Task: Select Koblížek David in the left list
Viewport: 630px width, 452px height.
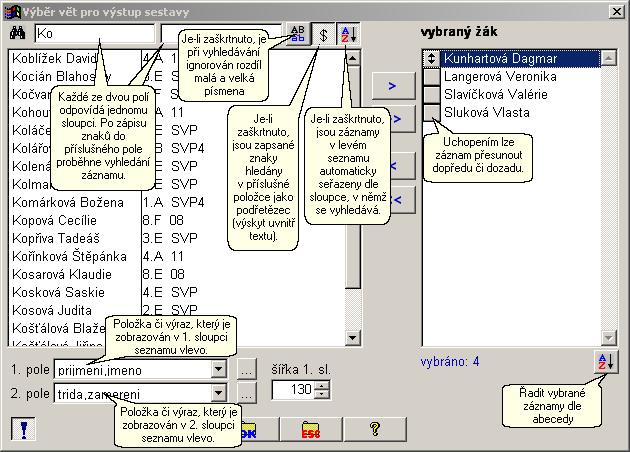Action: (x=55, y=58)
